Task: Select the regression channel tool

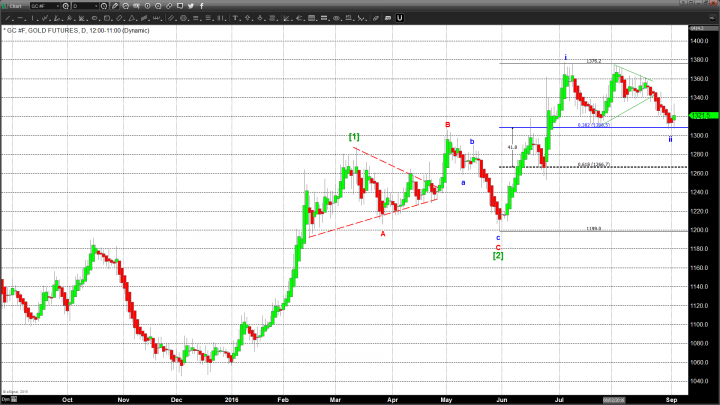Action: [144, 18]
